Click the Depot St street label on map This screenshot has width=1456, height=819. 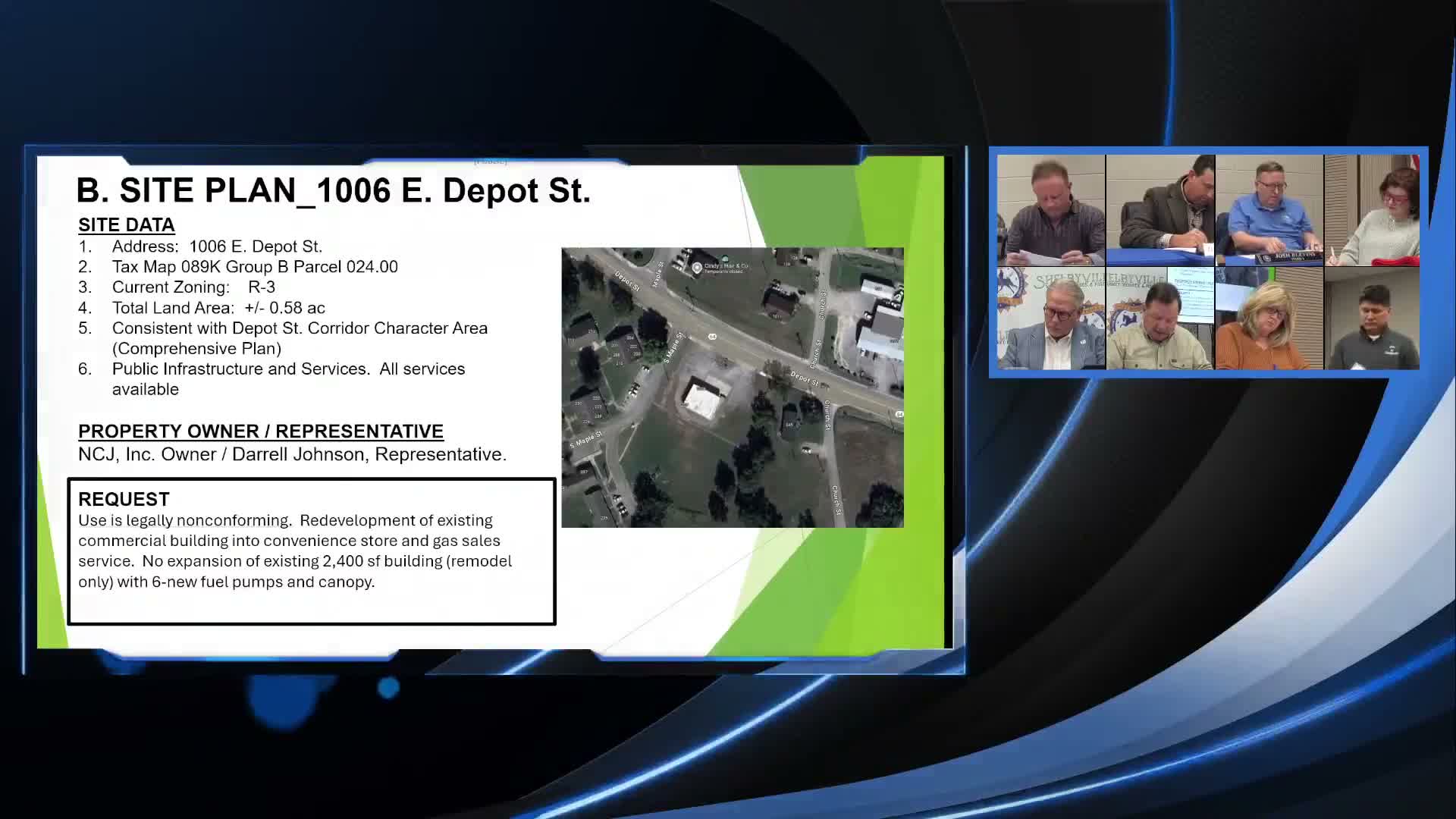(626, 282)
